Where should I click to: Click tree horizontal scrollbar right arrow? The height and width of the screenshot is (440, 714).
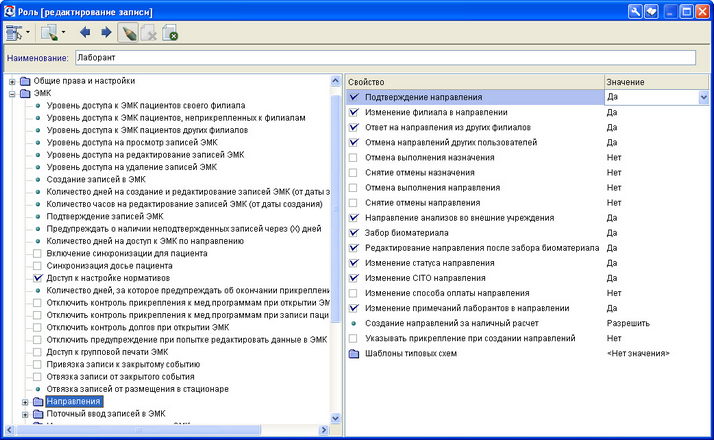[324, 430]
